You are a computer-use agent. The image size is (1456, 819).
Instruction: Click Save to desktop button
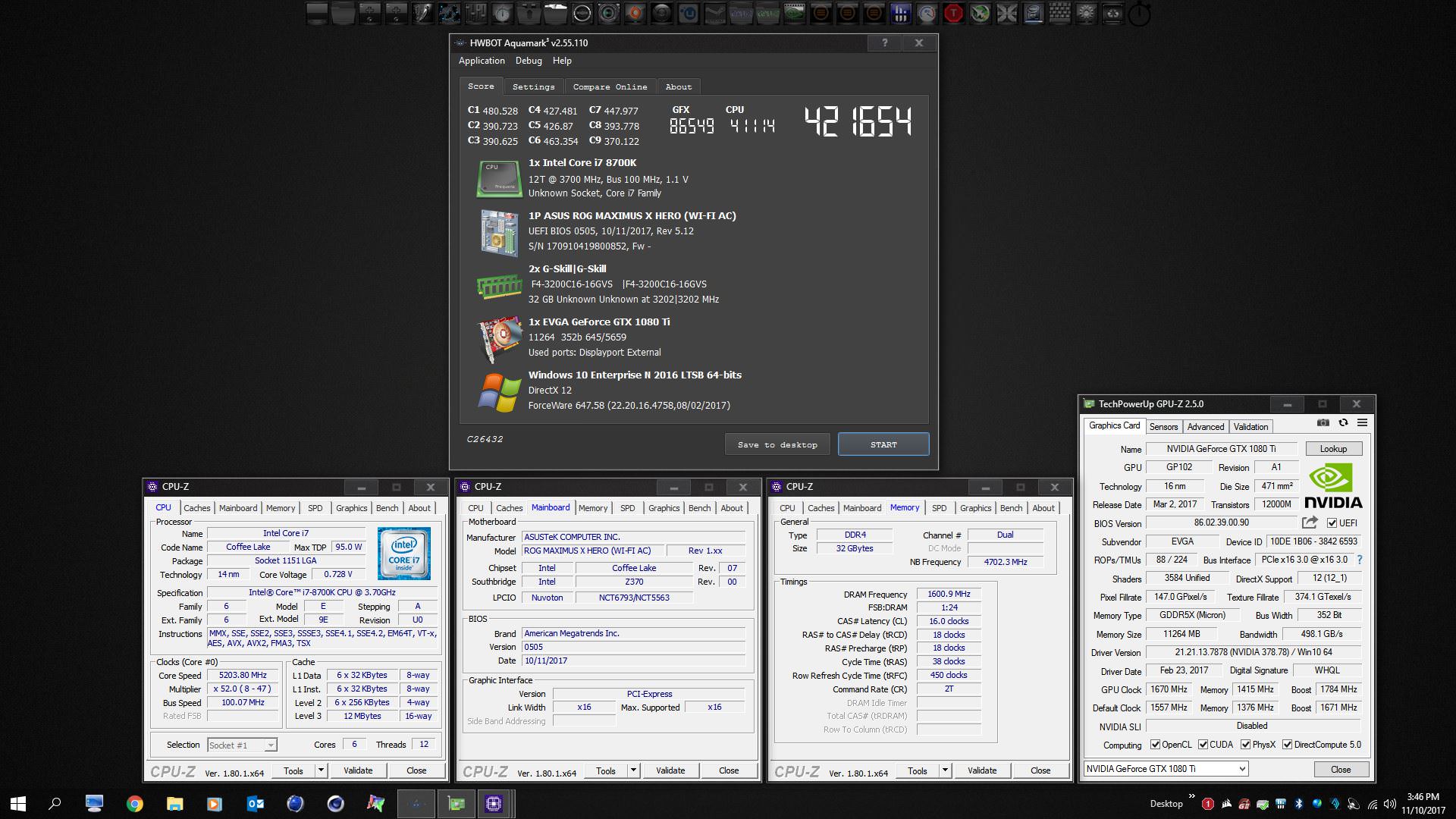pyautogui.click(x=777, y=444)
